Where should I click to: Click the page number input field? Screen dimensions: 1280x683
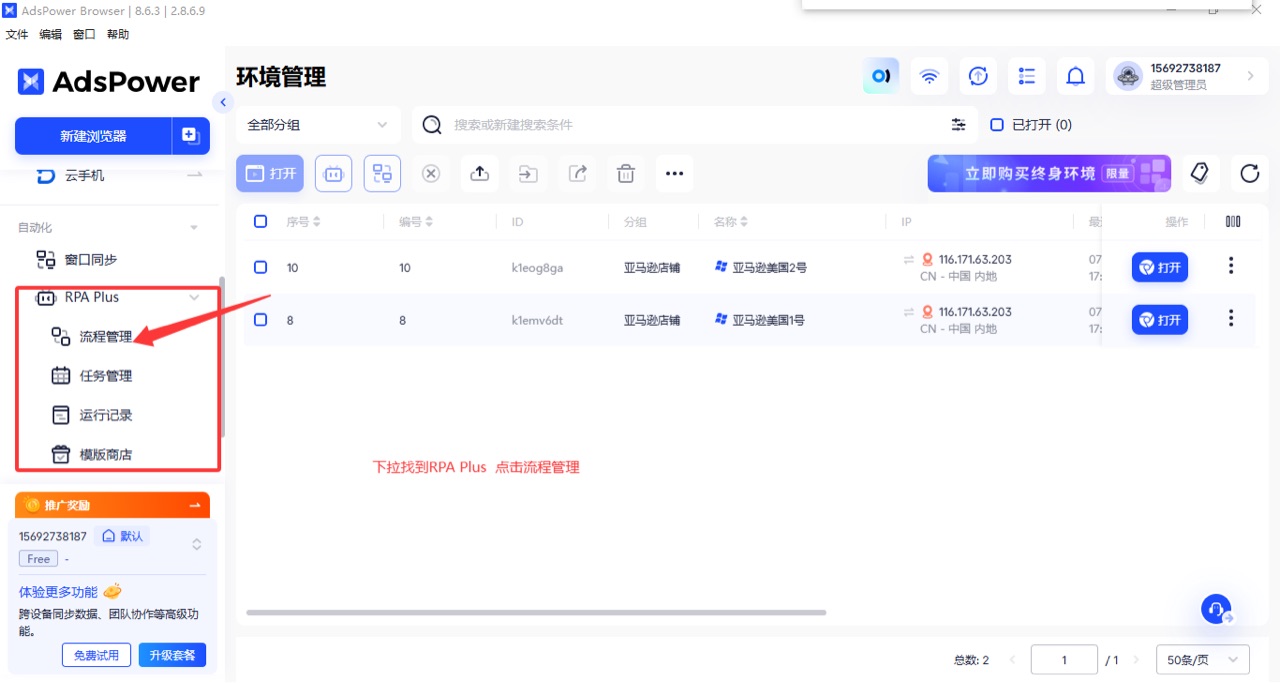coord(1064,660)
